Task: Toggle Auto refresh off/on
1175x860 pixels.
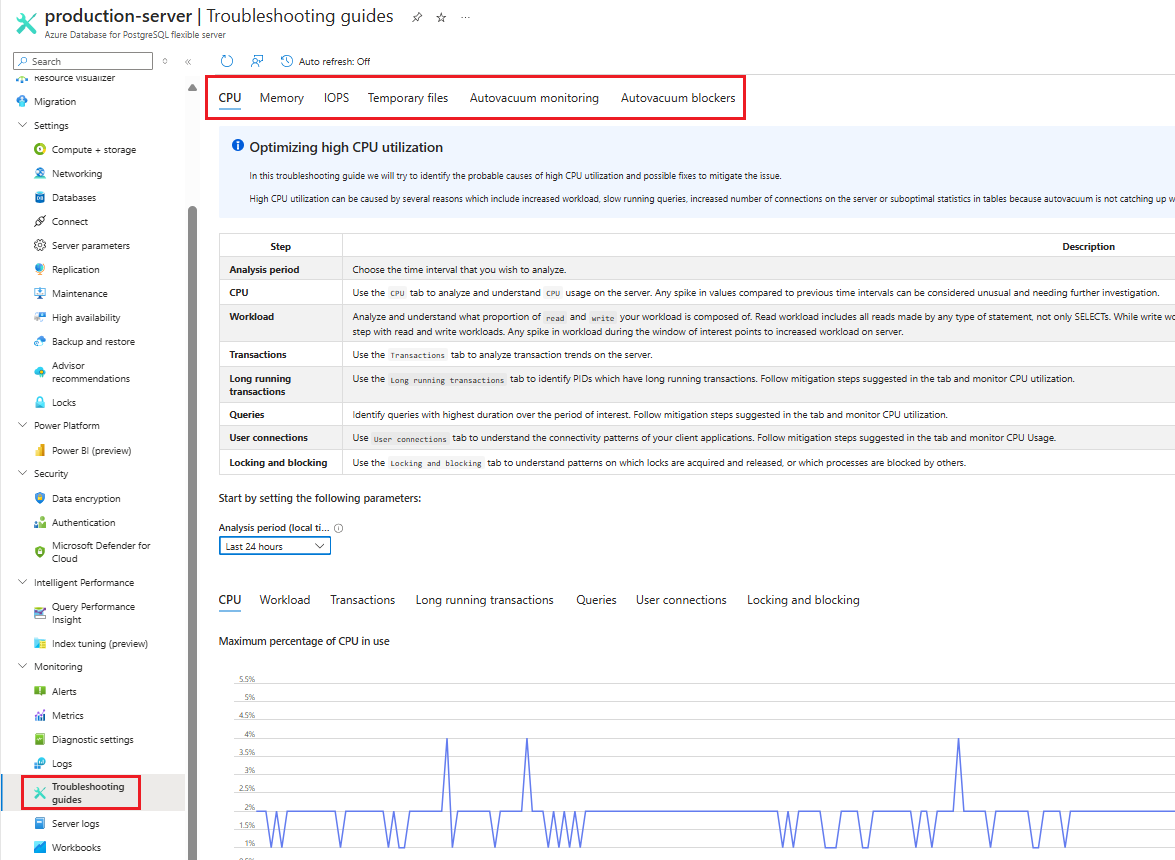Action: pos(325,61)
